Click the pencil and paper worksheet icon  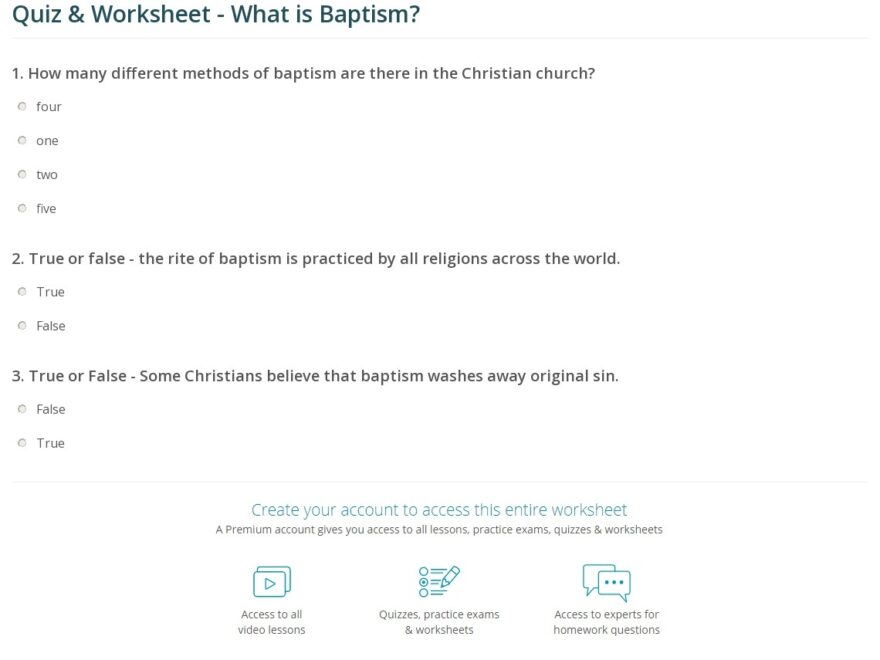click(438, 581)
